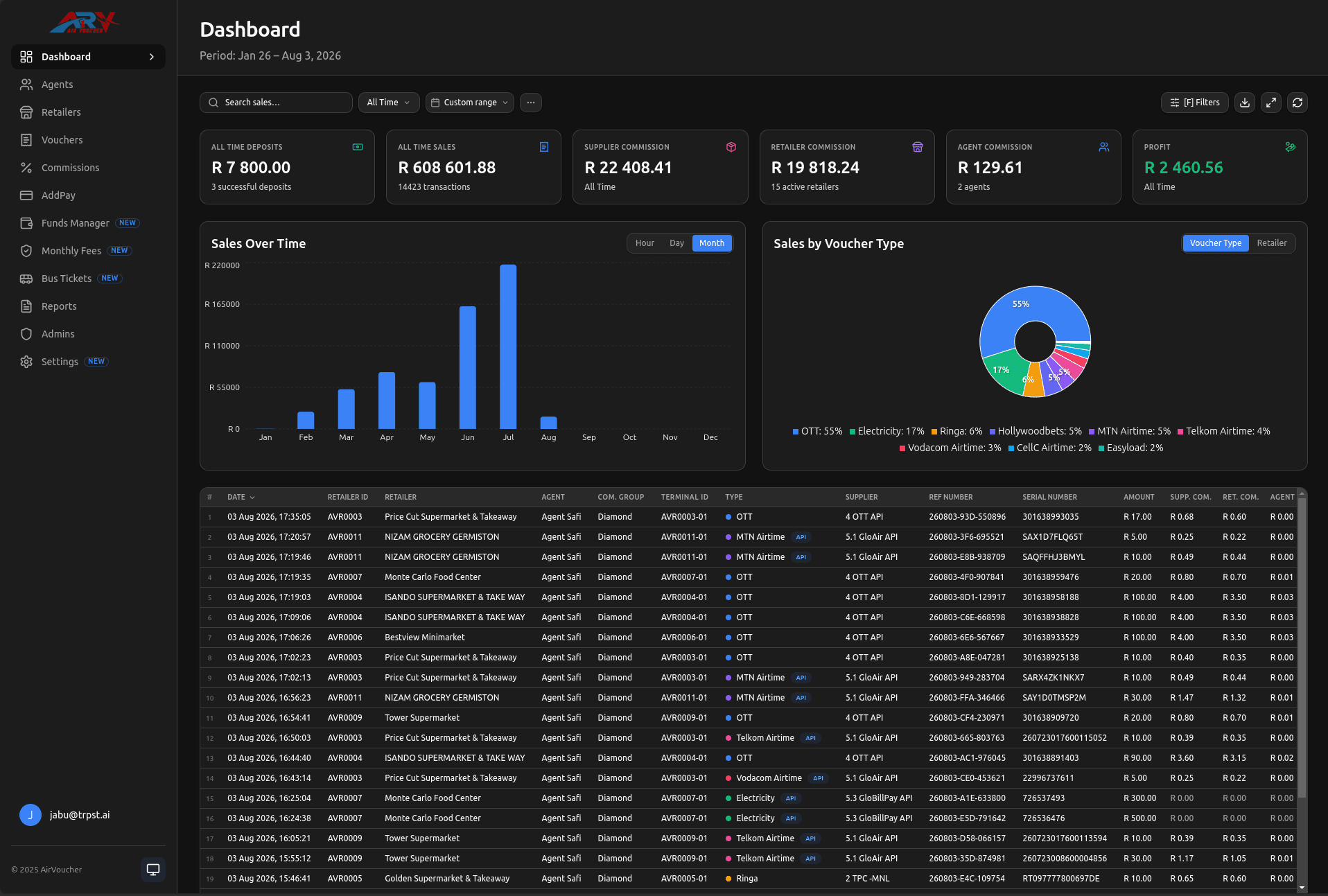This screenshot has height=896, width=1328.
Task: Click the AirVoucher logo
Action: click(x=85, y=22)
